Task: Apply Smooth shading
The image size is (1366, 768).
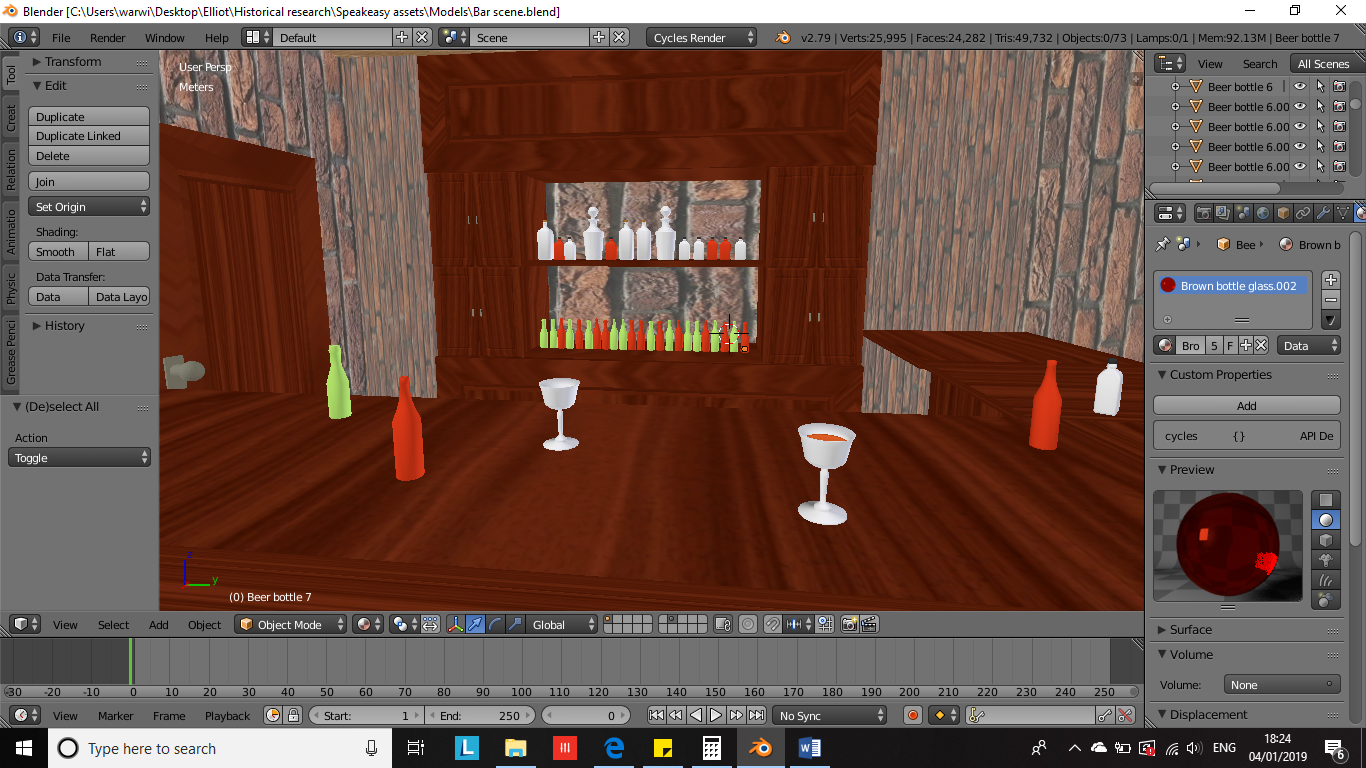Action: pos(57,252)
